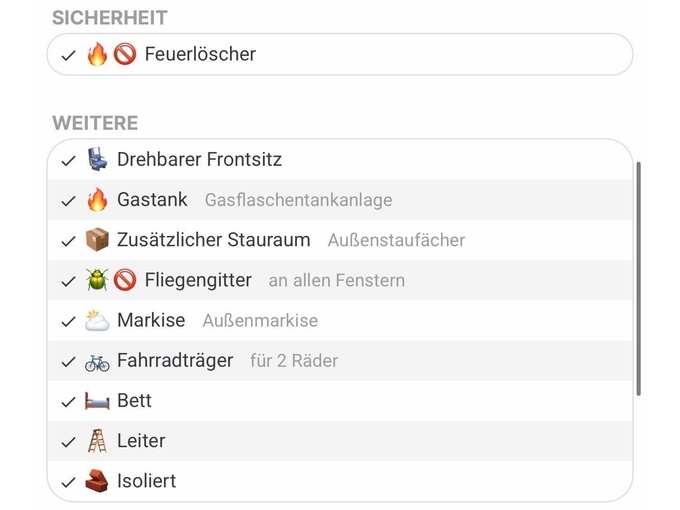
Task: Click the beetle icon beside Fliegengitter
Action: click(97, 280)
